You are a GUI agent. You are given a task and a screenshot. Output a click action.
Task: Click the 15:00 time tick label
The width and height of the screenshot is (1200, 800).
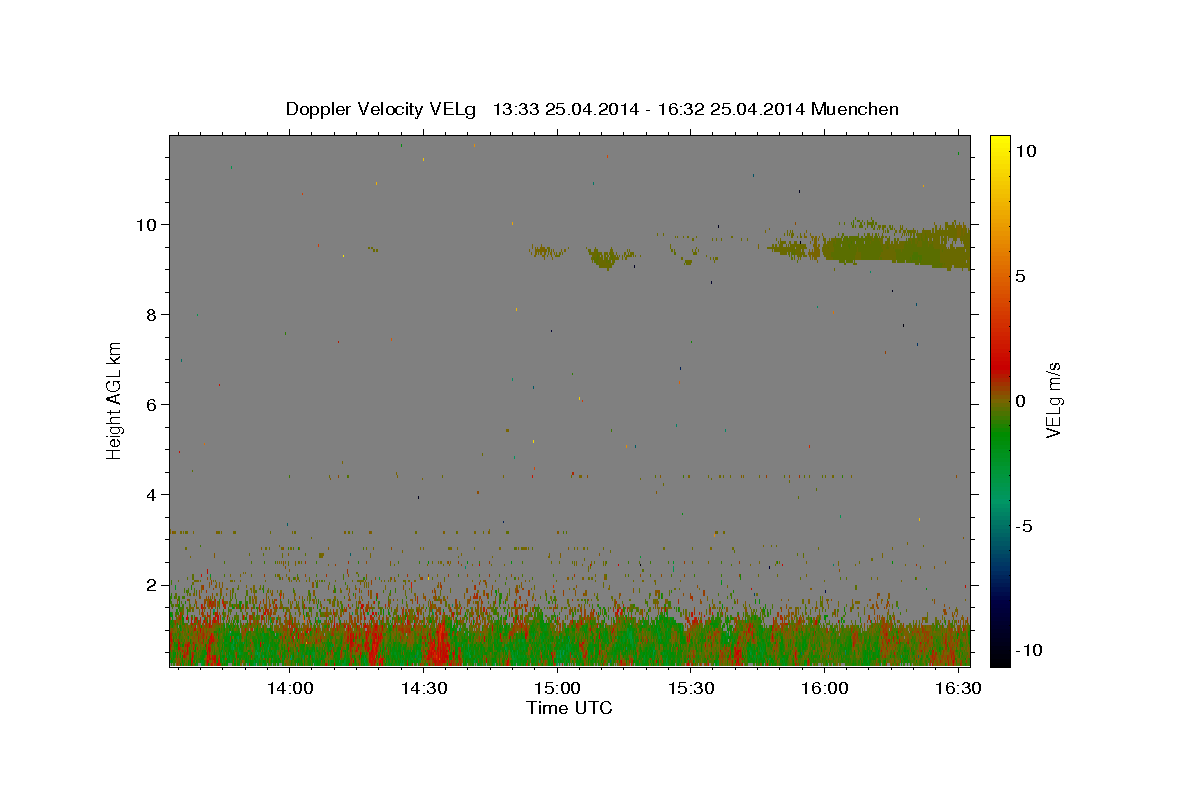[x=558, y=689]
